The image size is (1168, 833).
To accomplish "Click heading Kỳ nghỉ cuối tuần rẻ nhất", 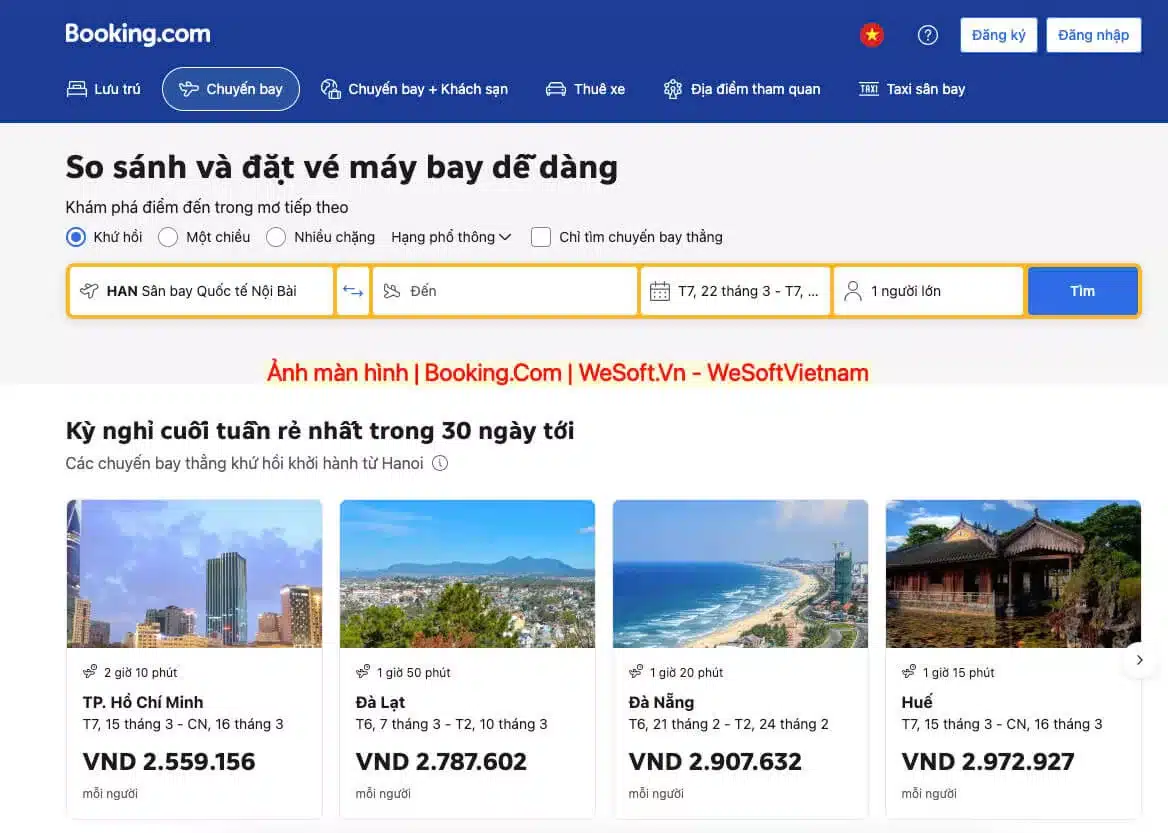I will pos(320,431).
